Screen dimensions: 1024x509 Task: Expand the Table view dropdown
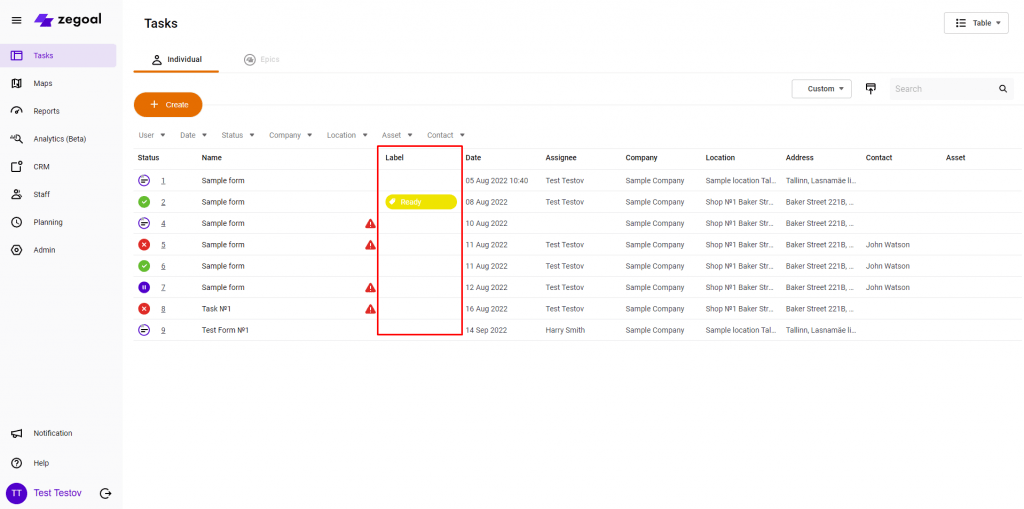pyautogui.click(x=976, y=23)
